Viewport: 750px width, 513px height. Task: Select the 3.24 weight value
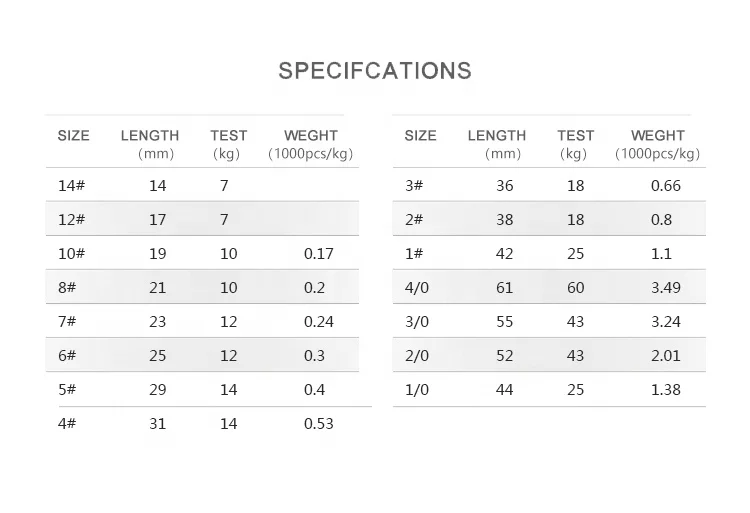coord(666,321)
